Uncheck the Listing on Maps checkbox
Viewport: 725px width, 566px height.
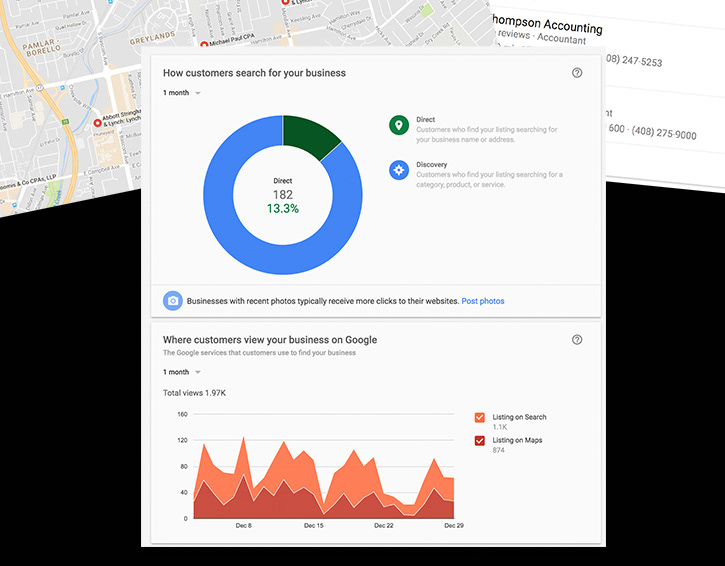(479, 440)
